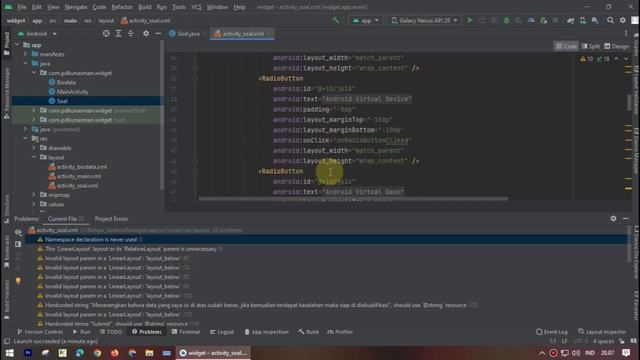Go to previous highlighted problem arrow
The width and height of the screenshot is (640, 360).
(x=616, y=59)
